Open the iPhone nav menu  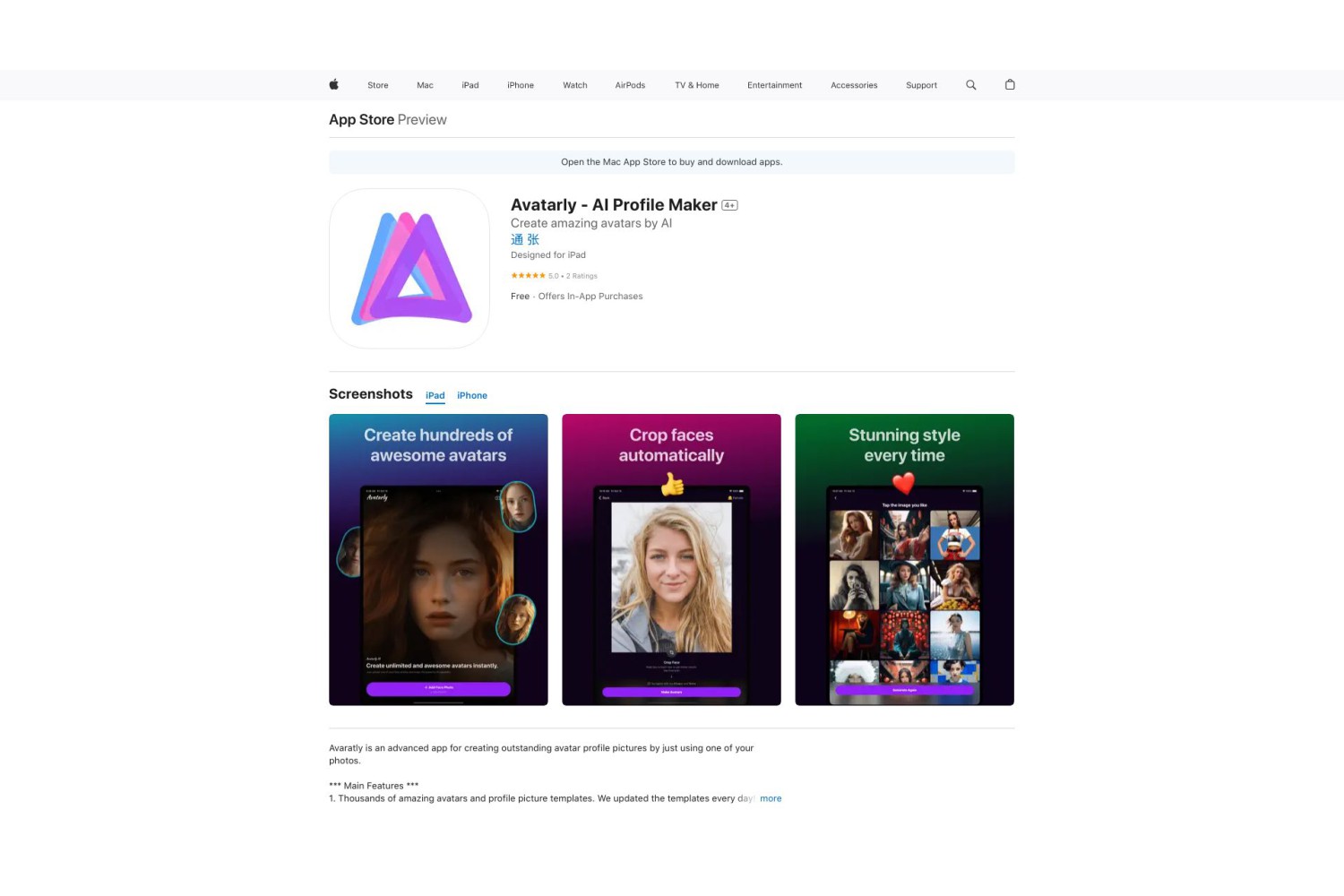[521, 85]
